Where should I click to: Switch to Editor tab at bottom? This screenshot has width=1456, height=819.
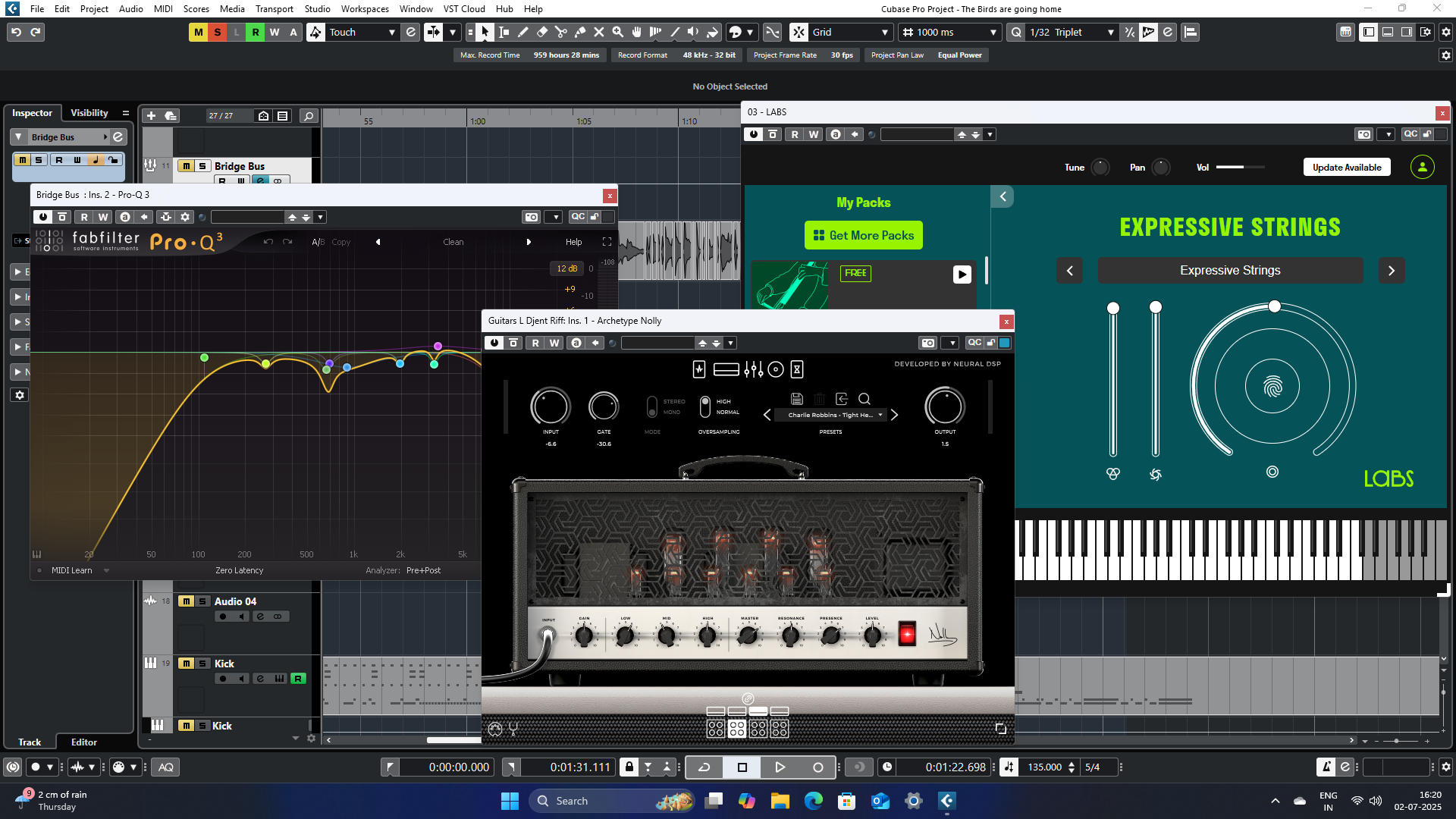click(84, 742)
